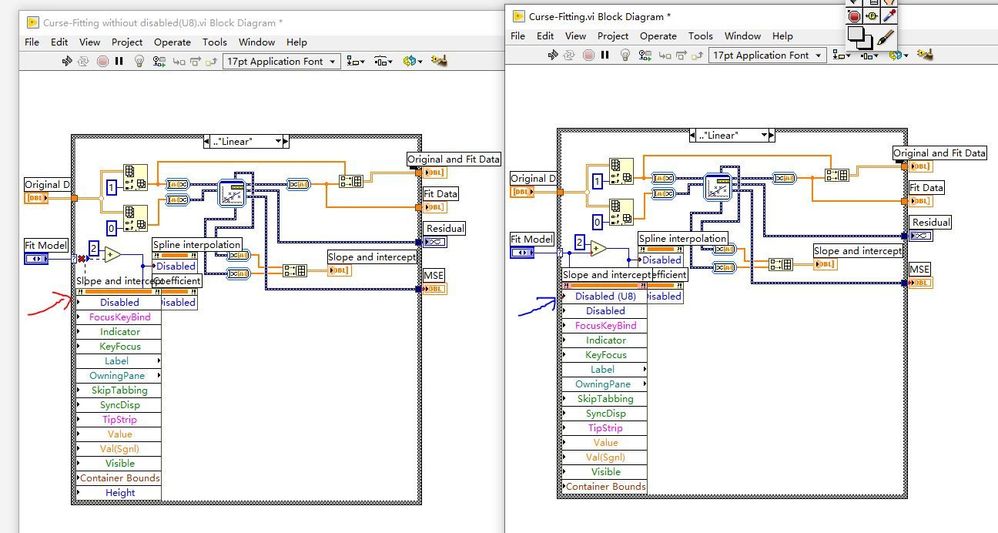Open Align Objects menu in left window
The height and width of the screenshot is (533, 998).
click(355, 61)
